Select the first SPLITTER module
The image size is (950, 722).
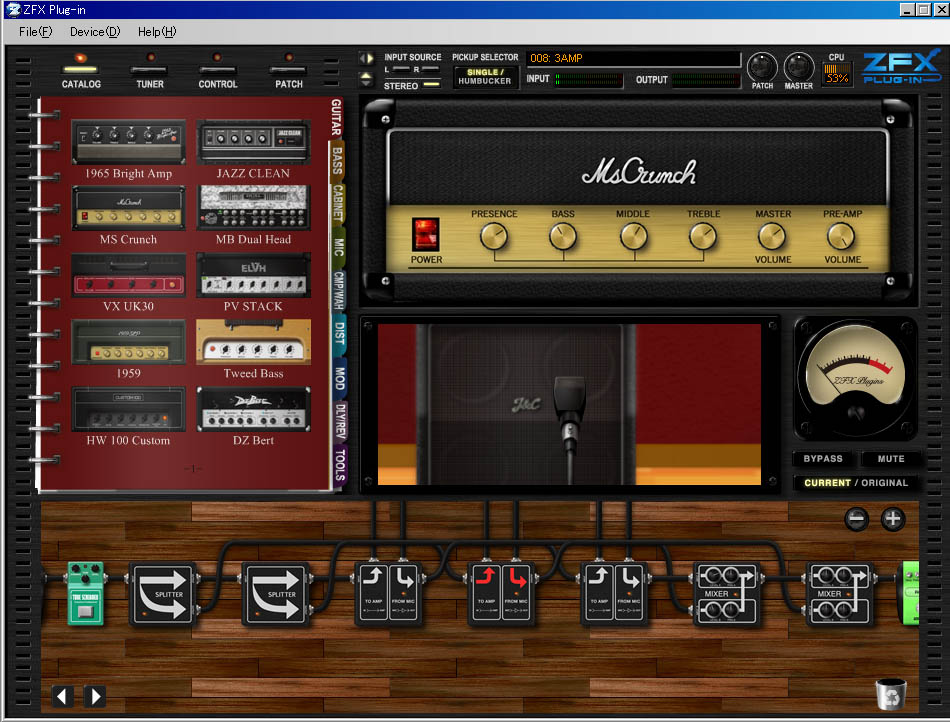[x=162, y=594]
